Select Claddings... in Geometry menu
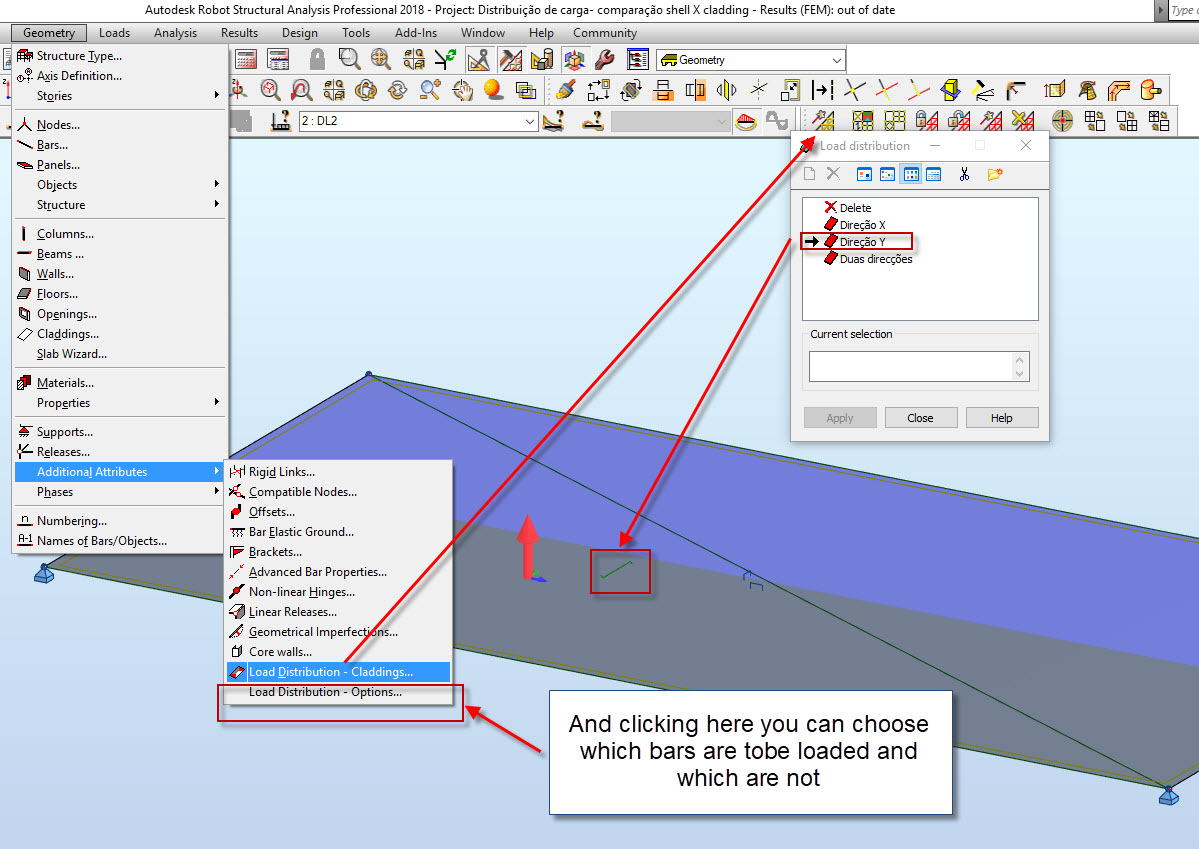The height and width of the screenshot is (849, 1199). click(x=120, y=333)
